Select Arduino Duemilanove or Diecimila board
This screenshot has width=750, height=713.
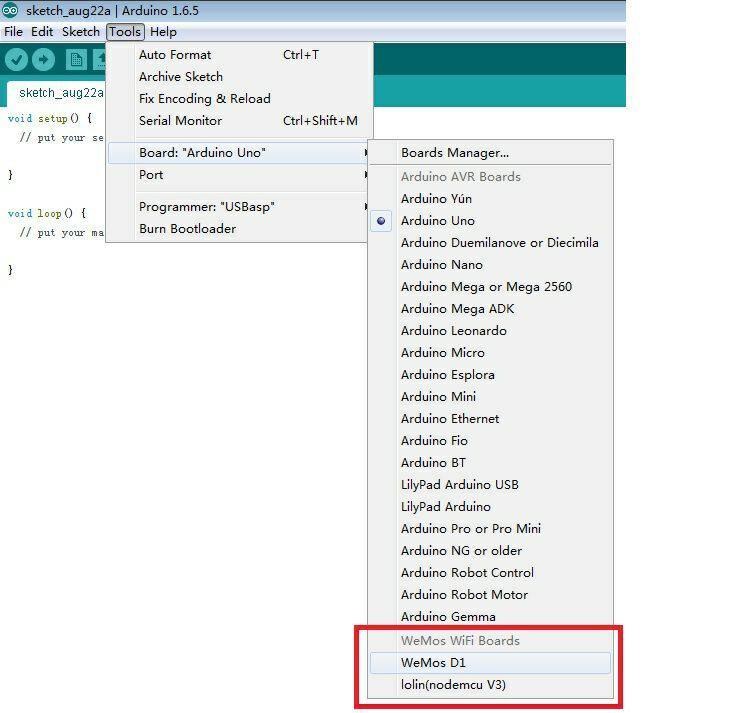coord(490,243)
